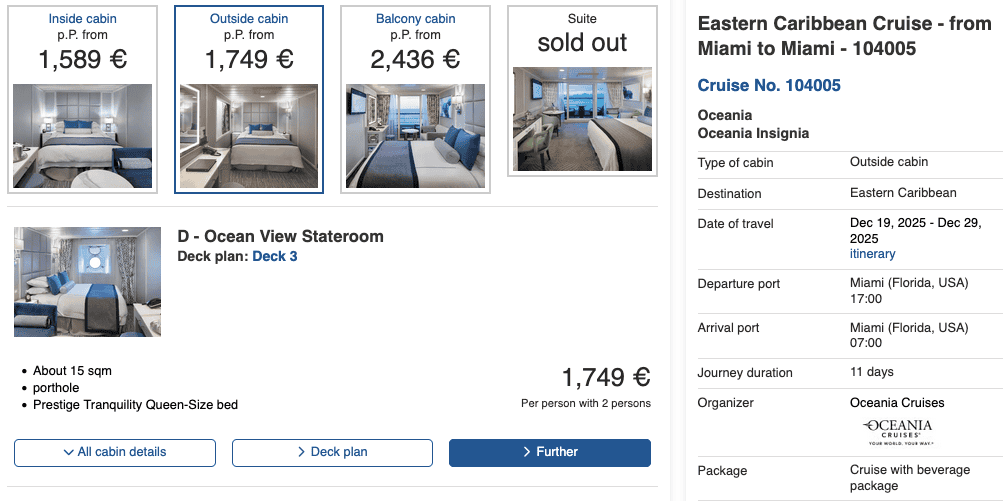Viewport: 1005px width, 501px height.
Task: View the Suite cabin photo
Action: (x=582, y=119)
